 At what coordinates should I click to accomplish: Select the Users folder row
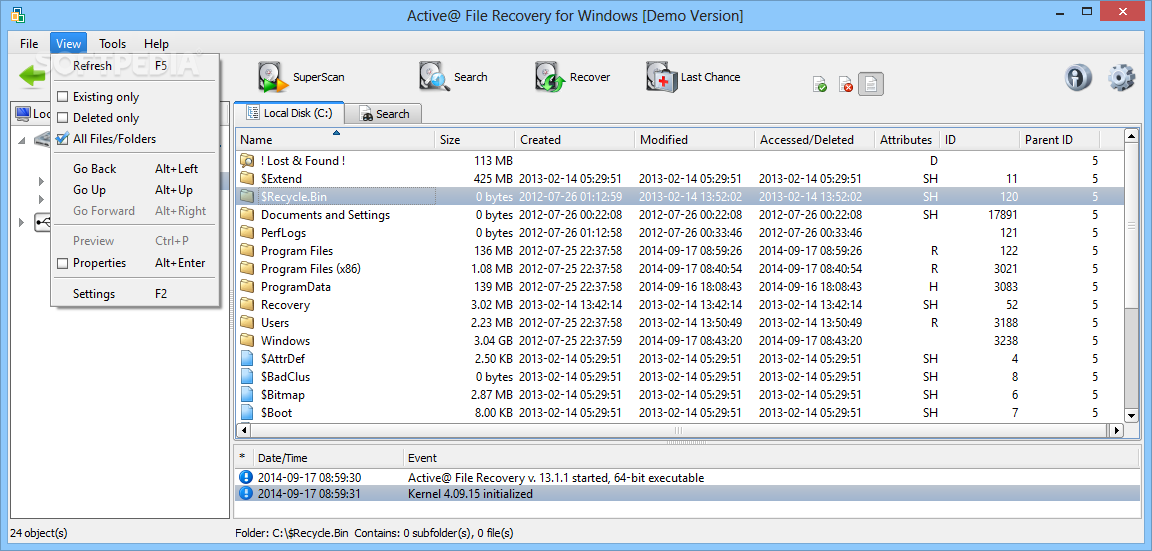pyautogui.click(x=678, y=323)
